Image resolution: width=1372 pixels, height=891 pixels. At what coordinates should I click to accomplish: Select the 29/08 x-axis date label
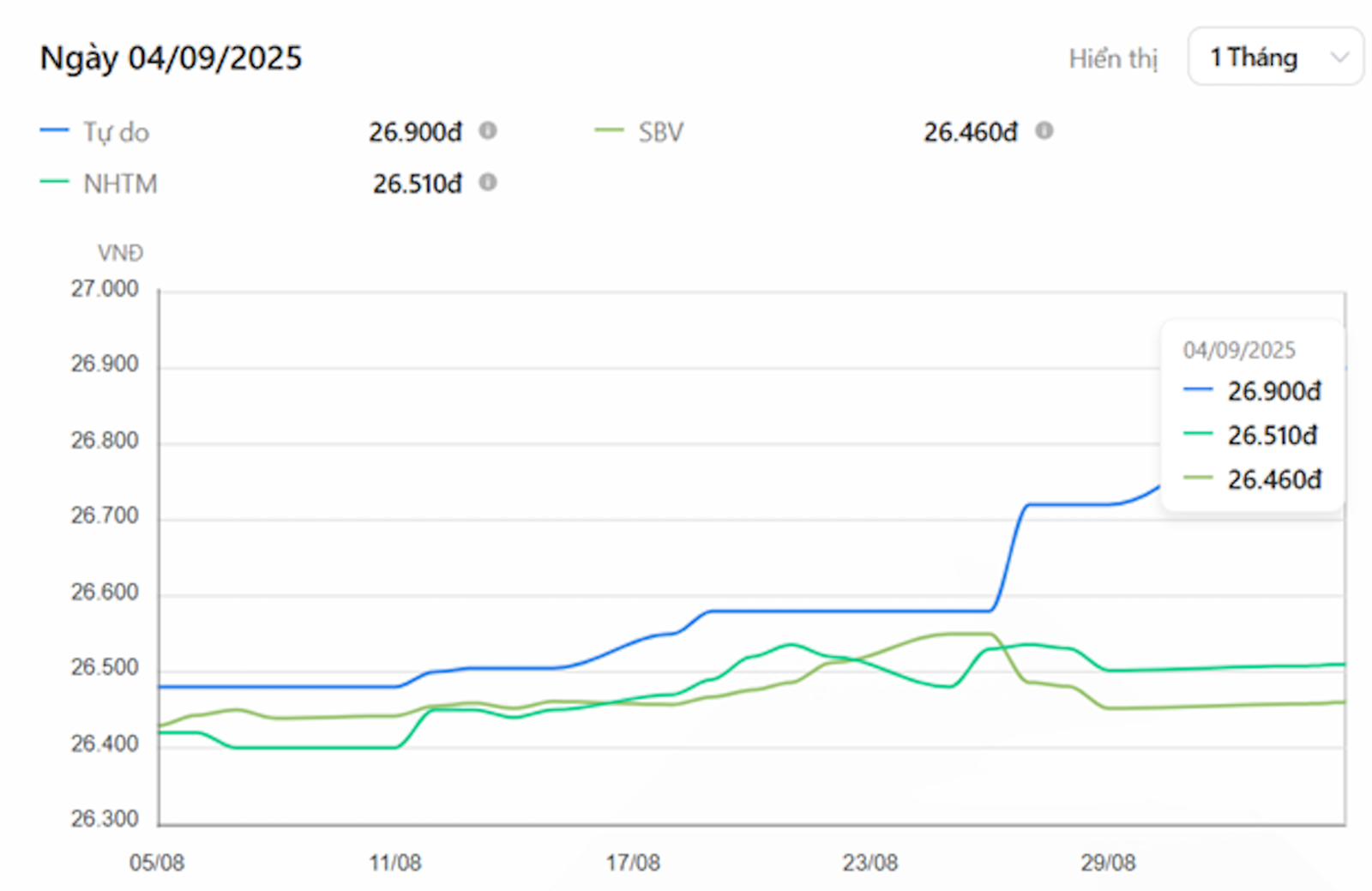(x=1108, y=863)
